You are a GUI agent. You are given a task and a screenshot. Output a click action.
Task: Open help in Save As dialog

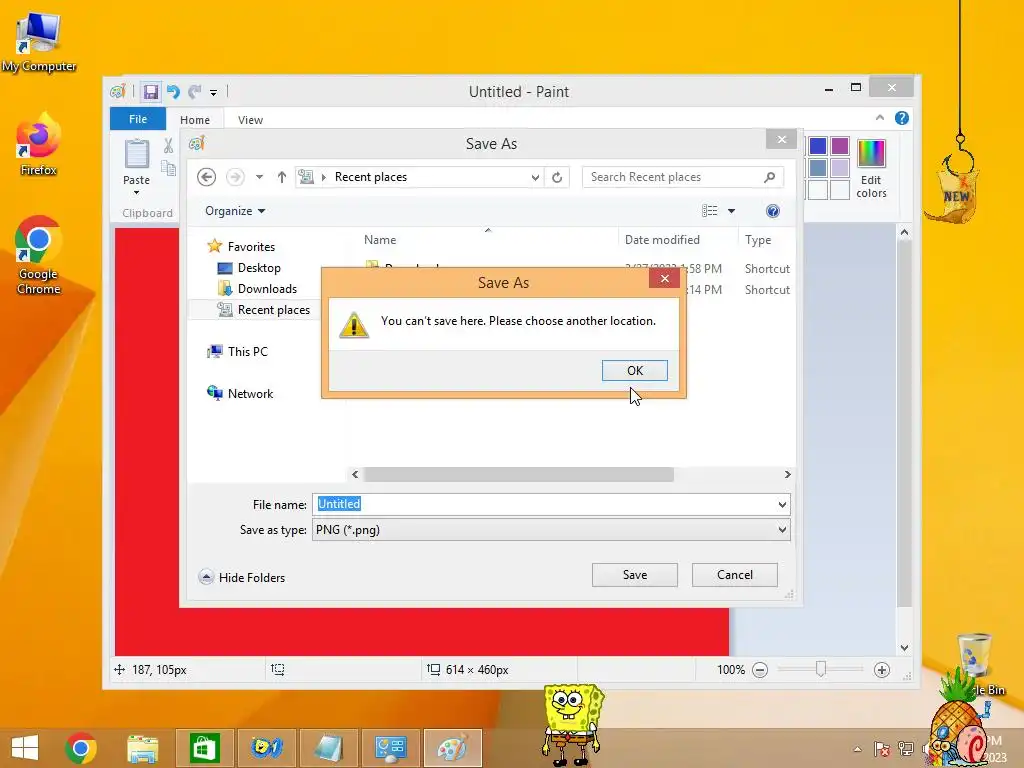(773, 211)
